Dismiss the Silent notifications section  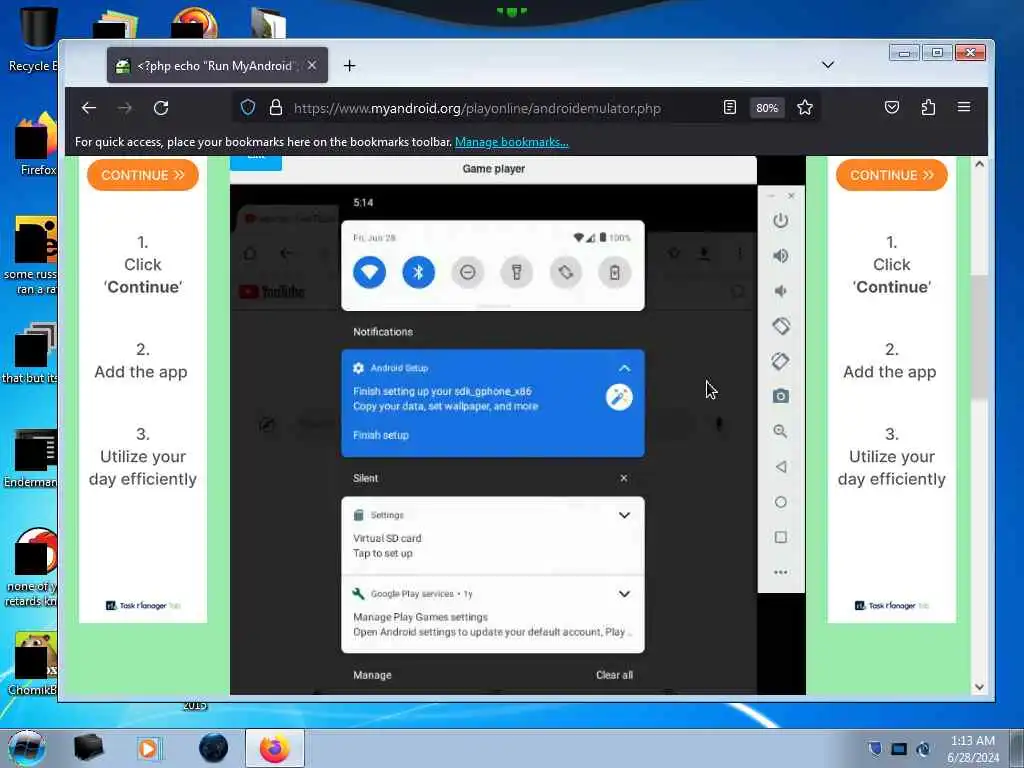(x=624, y=479)
